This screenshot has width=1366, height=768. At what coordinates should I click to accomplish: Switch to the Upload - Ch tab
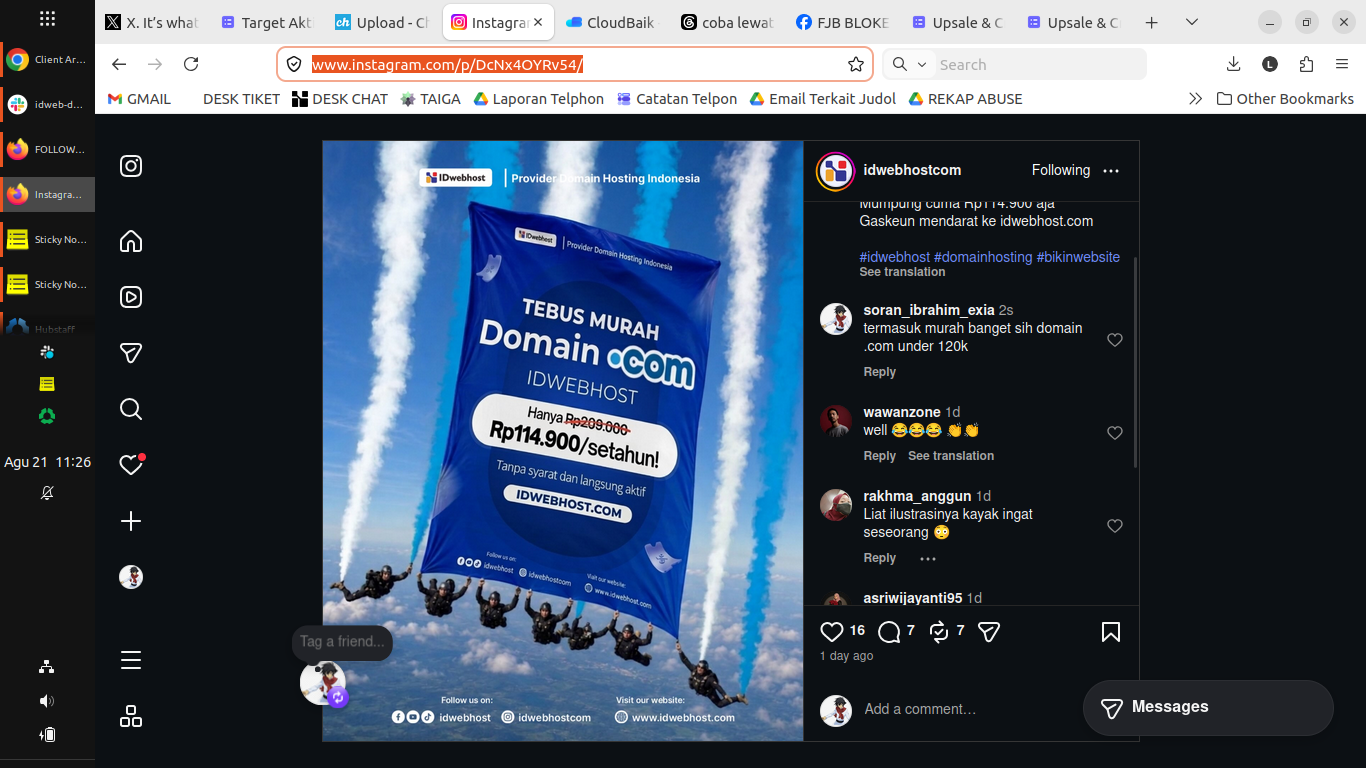tap(383, 22)
